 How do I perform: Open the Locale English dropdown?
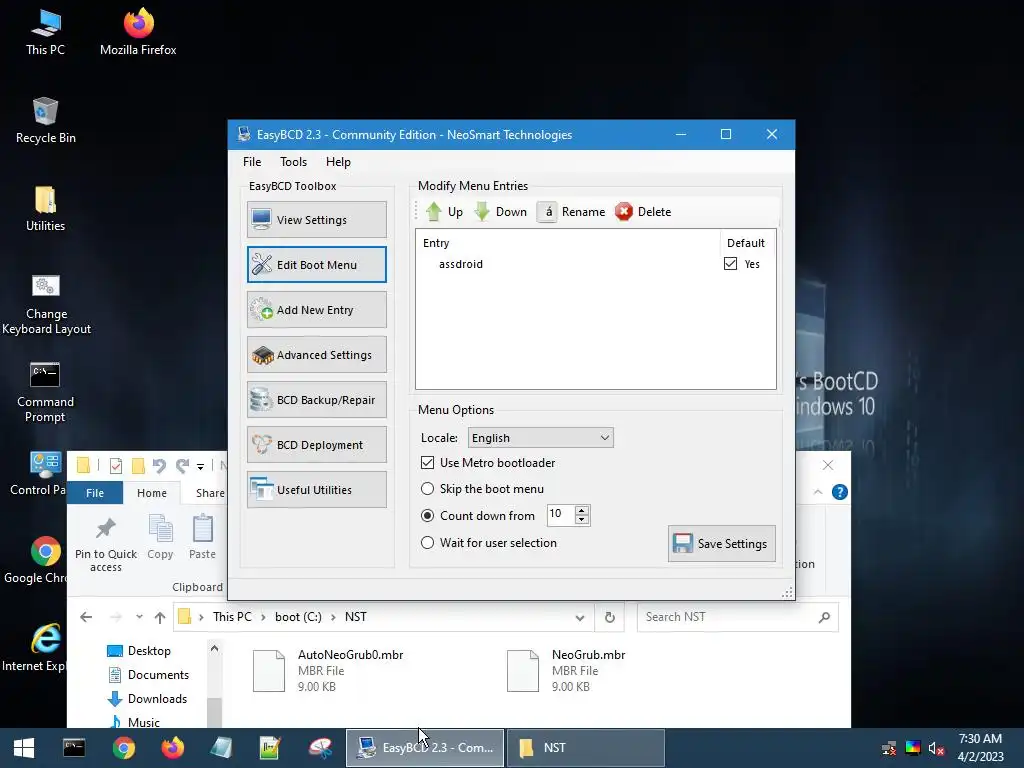pos(540,438)
